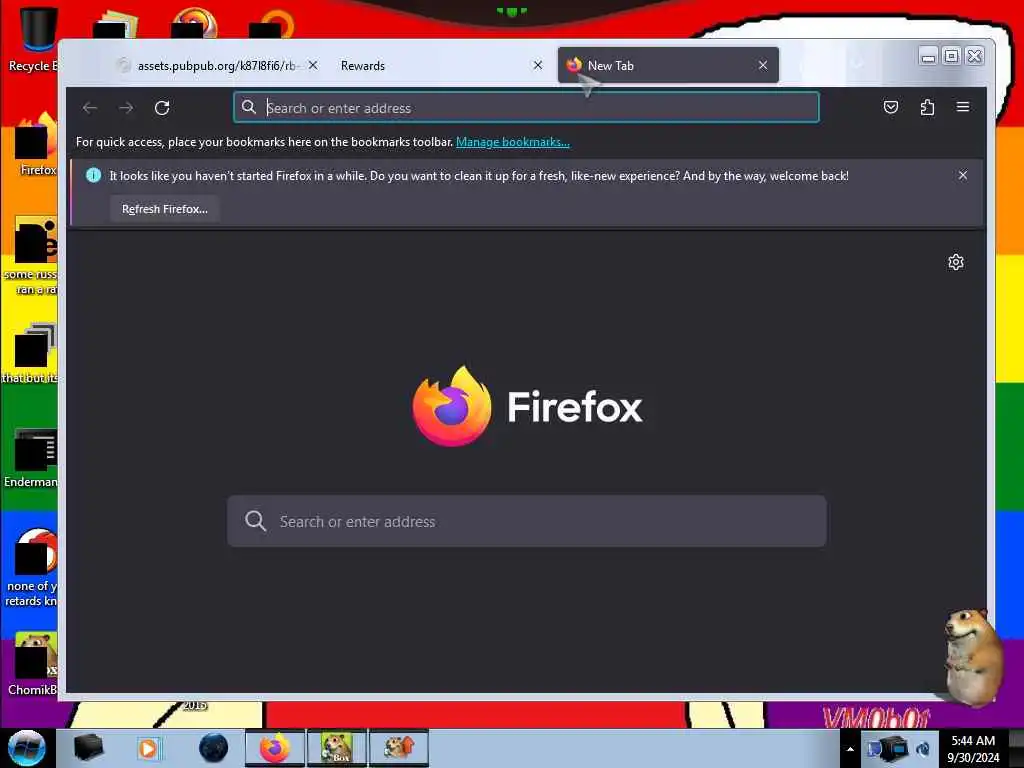Open the list all tabs dropdown
The height and width of the screenshot is (768, 1024).
pyautogui.click(x=858, y=64)
